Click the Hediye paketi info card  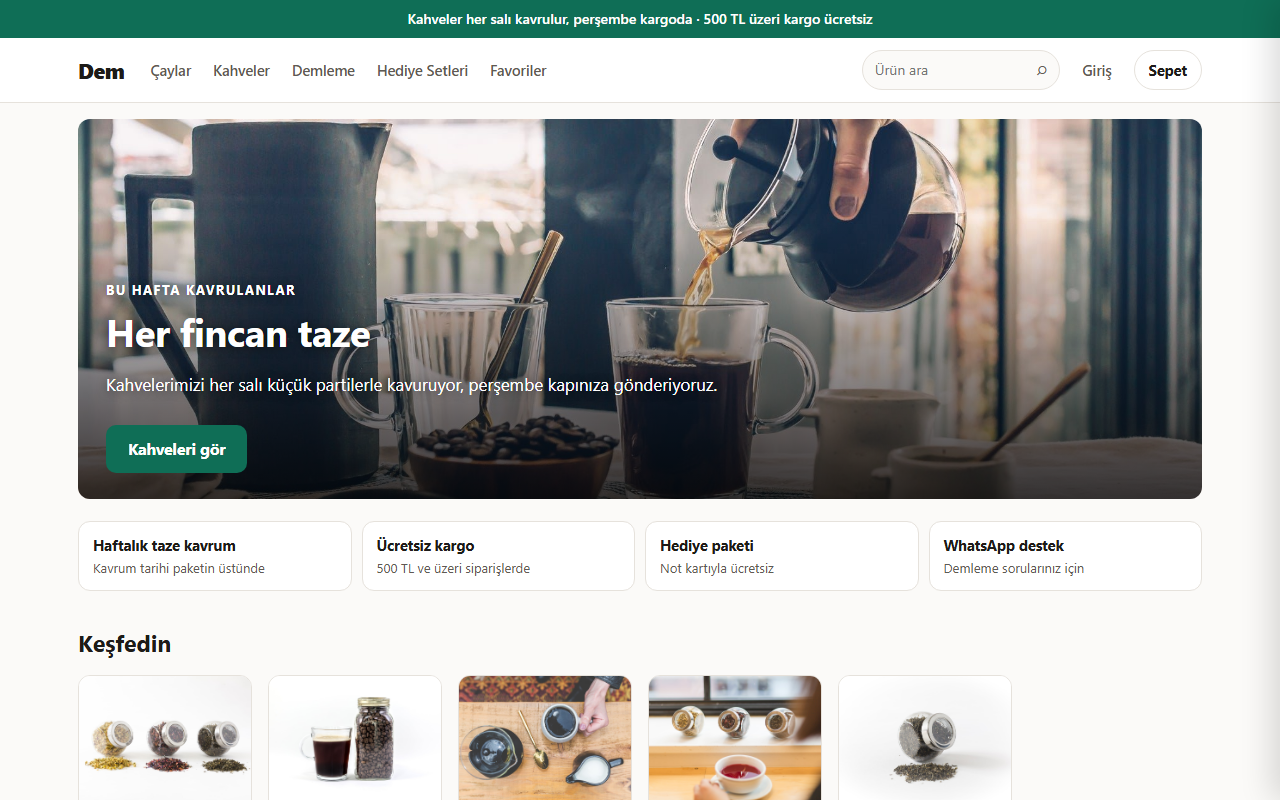coord(782,556)
